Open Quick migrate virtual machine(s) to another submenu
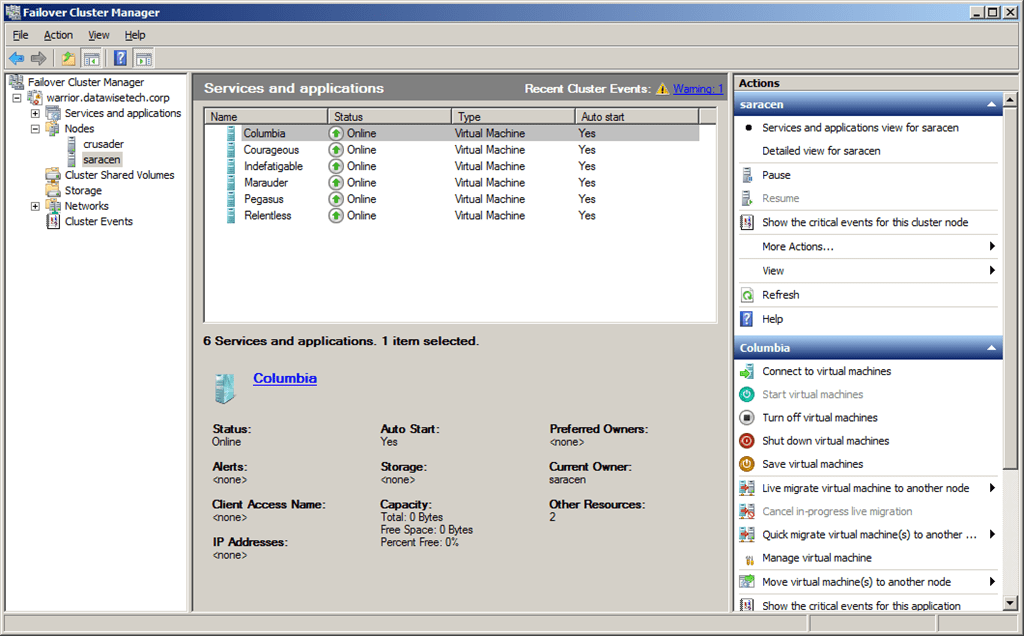 tap(869, 535)
